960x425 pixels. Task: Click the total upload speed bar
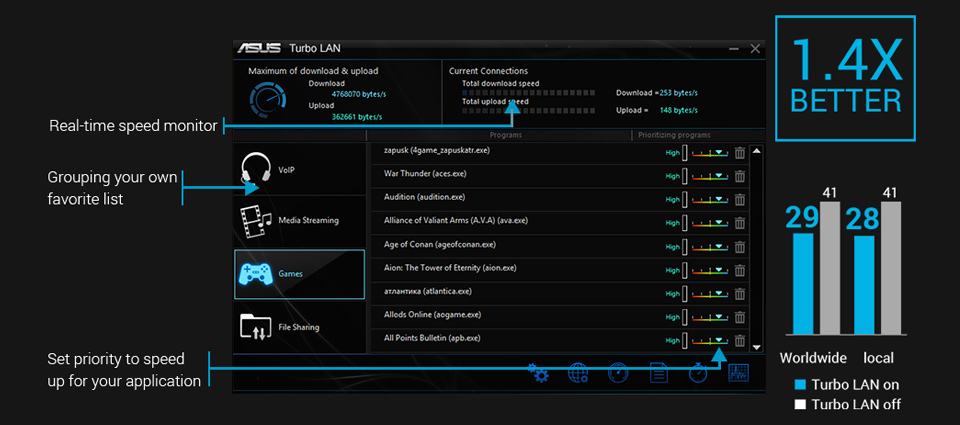tap(528, 110)
